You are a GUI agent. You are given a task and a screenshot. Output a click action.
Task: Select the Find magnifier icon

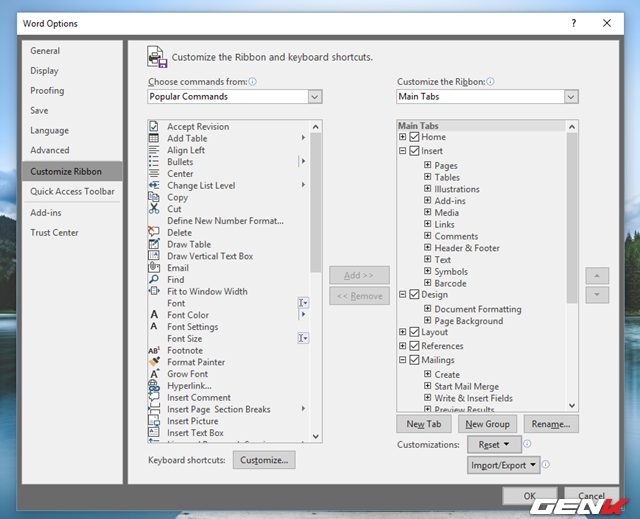point(154,279)
